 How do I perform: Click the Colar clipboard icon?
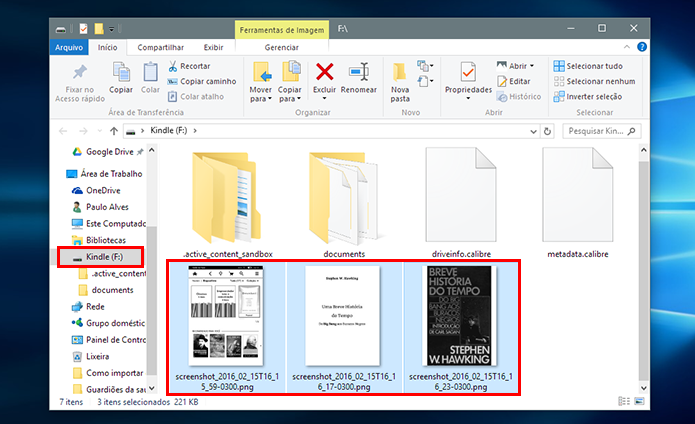point(150,72)
